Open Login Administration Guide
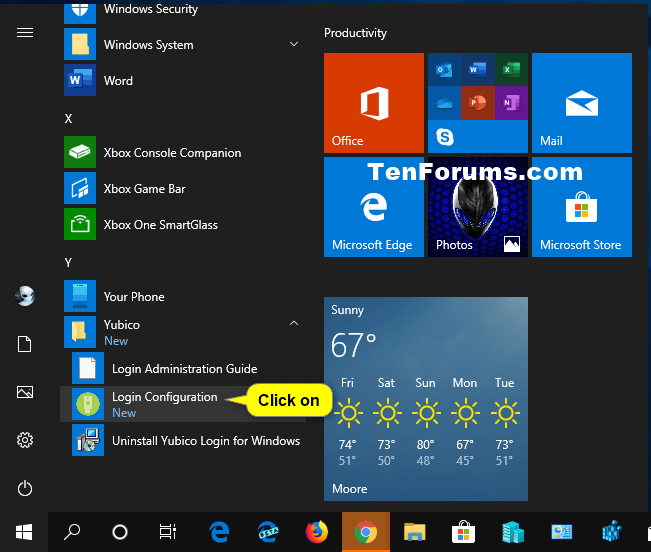Image resolution: width=651 pixels, height=552 pixels. (183, 368)
